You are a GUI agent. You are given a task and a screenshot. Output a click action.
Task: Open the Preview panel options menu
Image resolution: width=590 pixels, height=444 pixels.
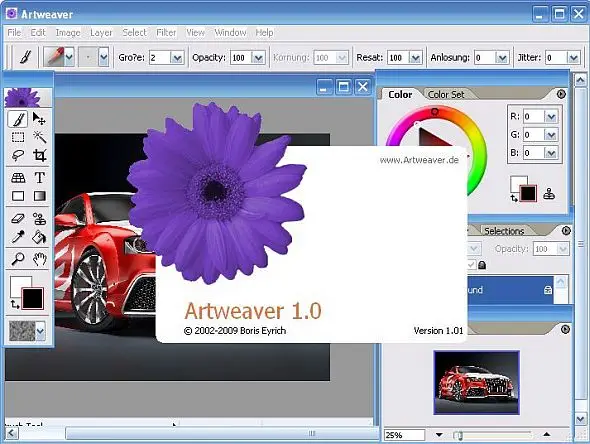tap(565, 329)
